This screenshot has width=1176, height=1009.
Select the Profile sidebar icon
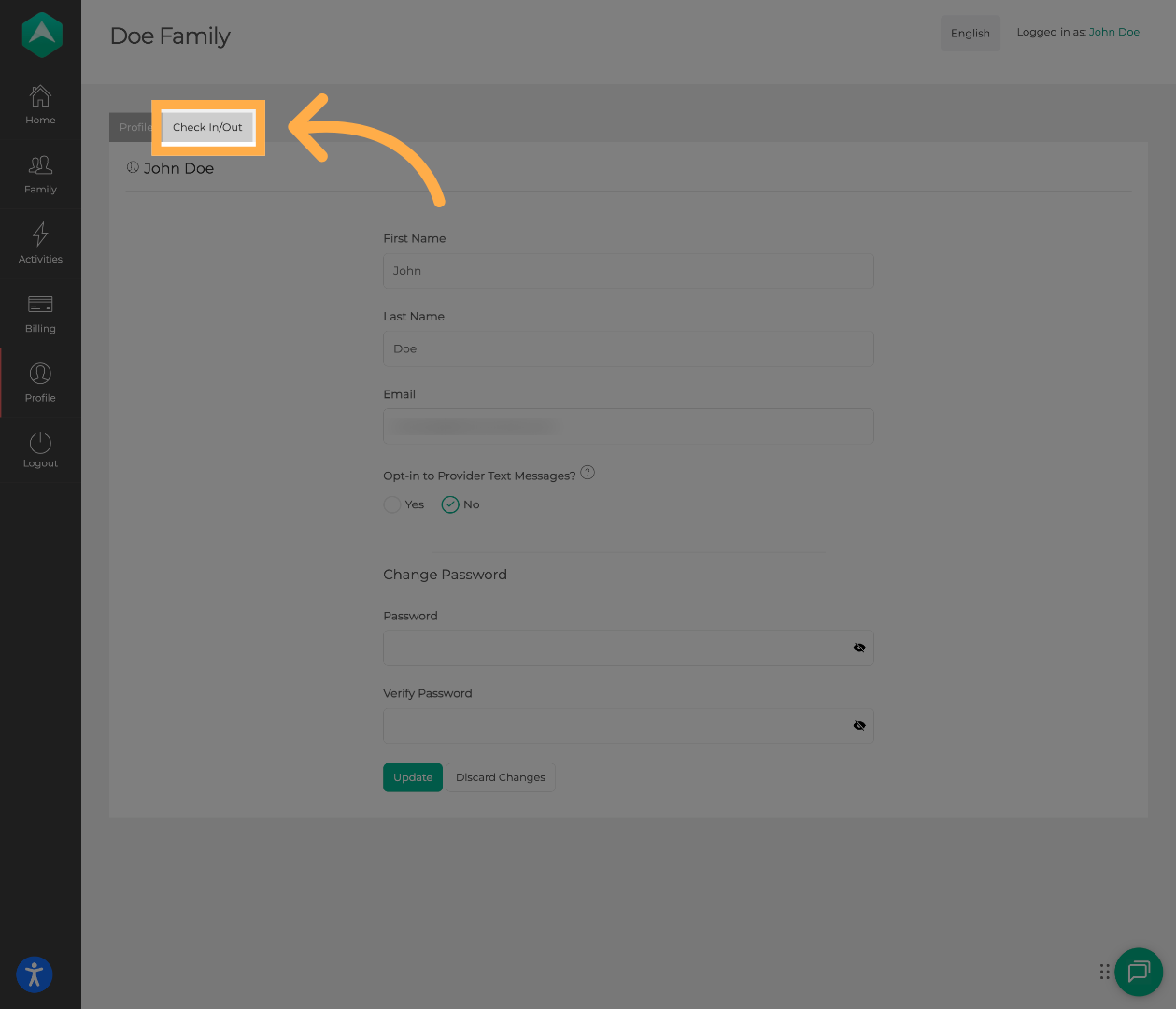tap(40, 381)
